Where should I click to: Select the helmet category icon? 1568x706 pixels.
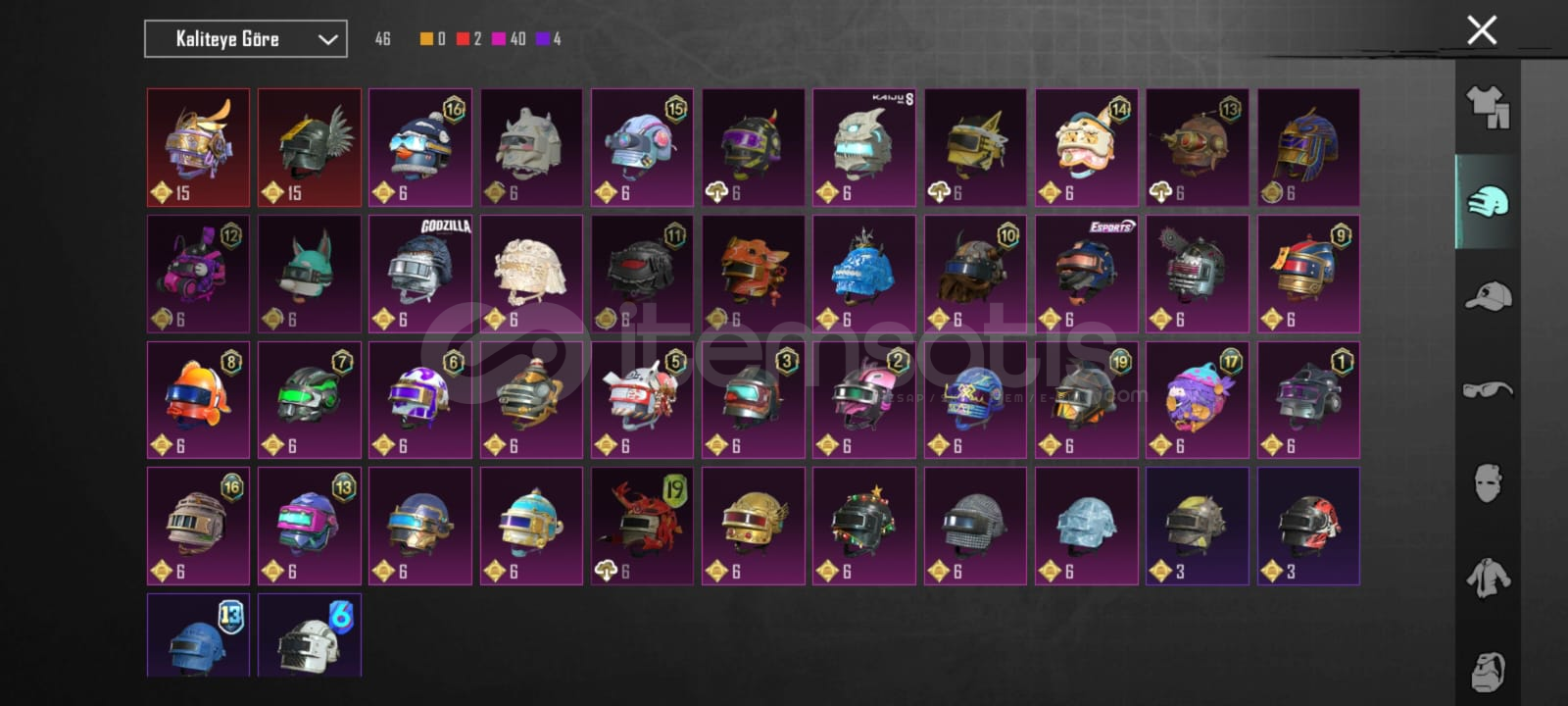1488,201
